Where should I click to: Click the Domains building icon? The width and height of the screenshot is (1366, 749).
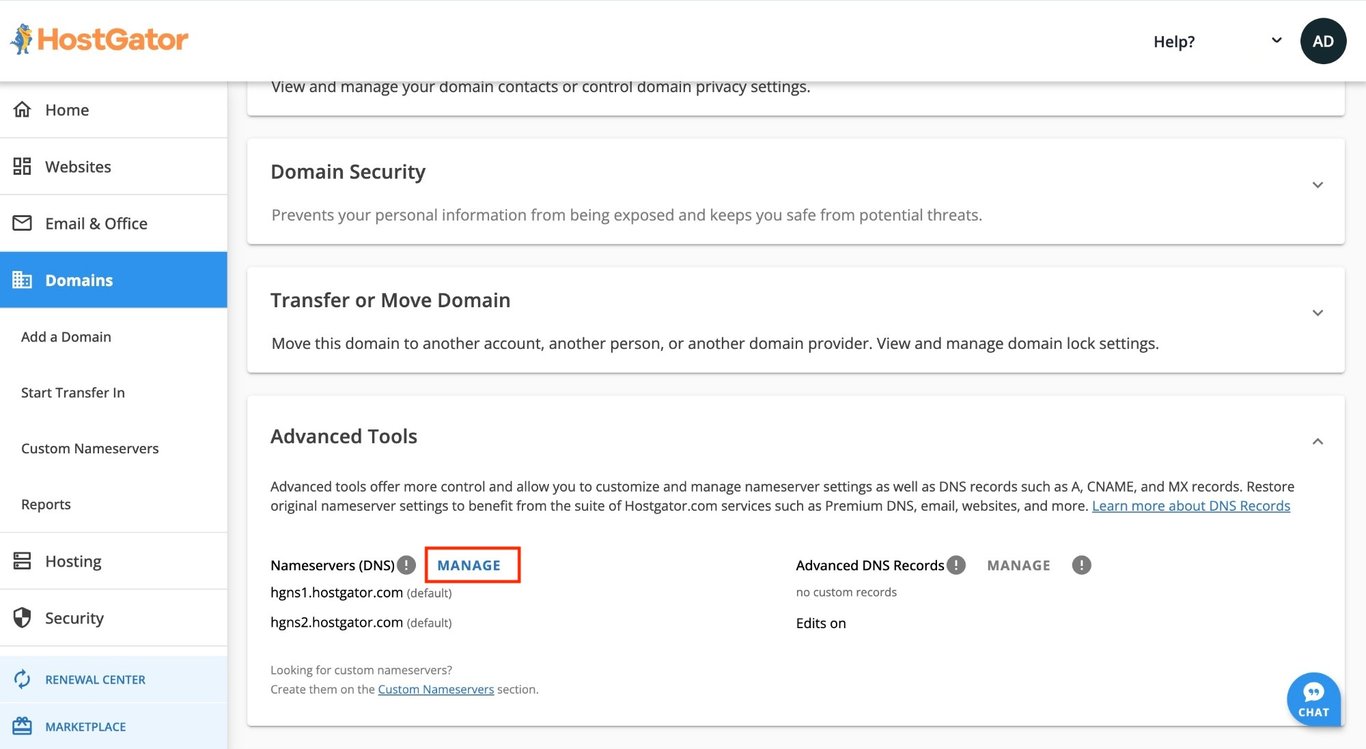22,279
